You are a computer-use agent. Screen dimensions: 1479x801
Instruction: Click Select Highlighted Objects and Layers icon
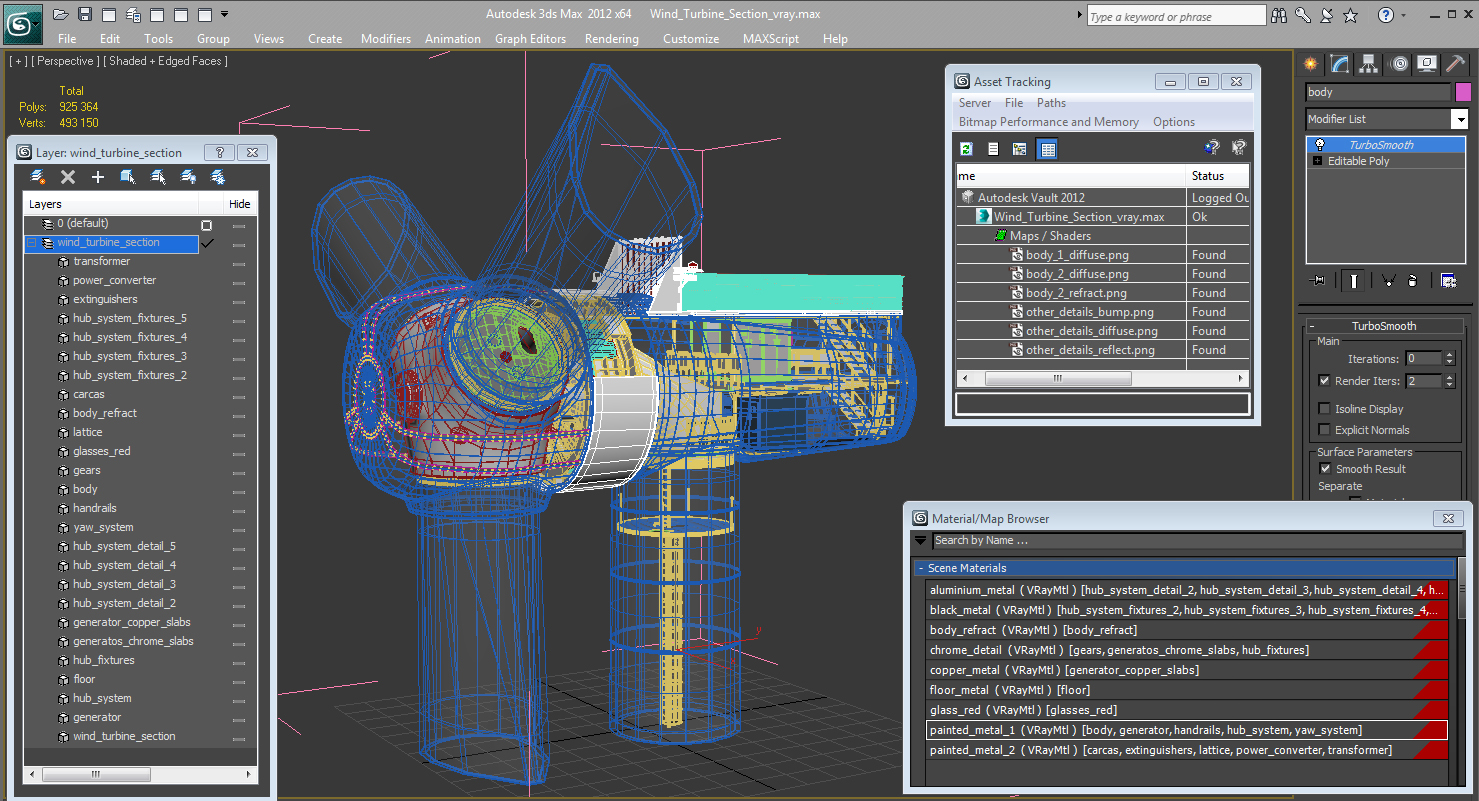tap(128, 177)
